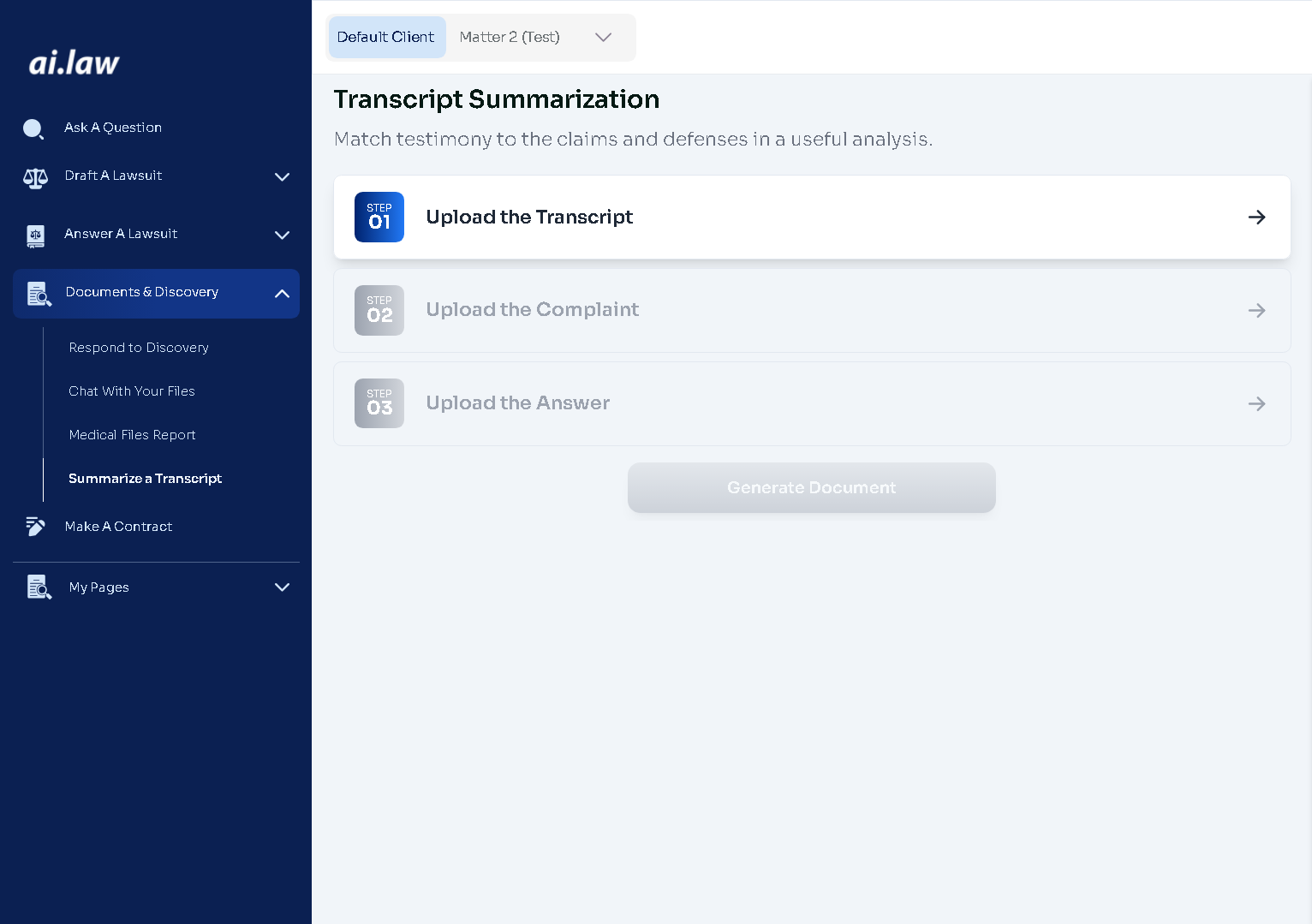Click the ai.law logo
The image size is (1312, 924).
[74, 63]
